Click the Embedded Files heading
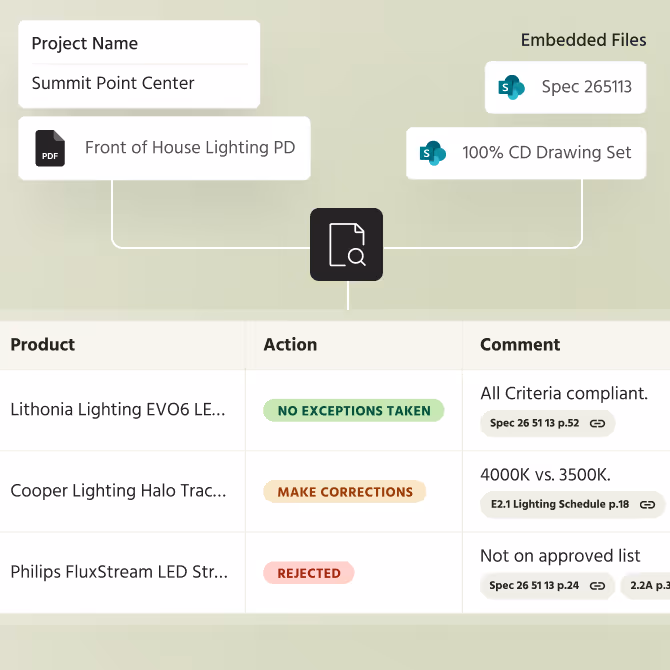 [x=583, y=40]
